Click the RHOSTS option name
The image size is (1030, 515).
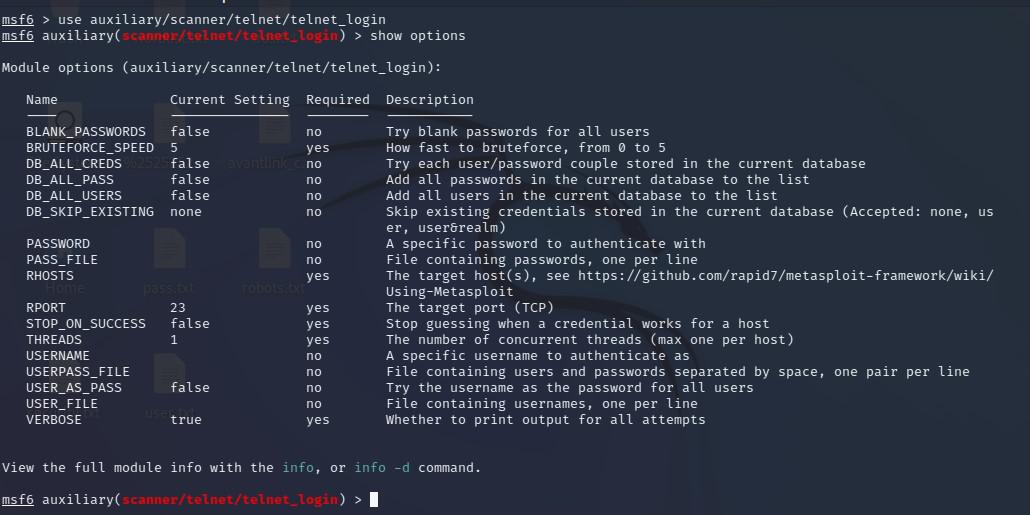click(49, 276)
